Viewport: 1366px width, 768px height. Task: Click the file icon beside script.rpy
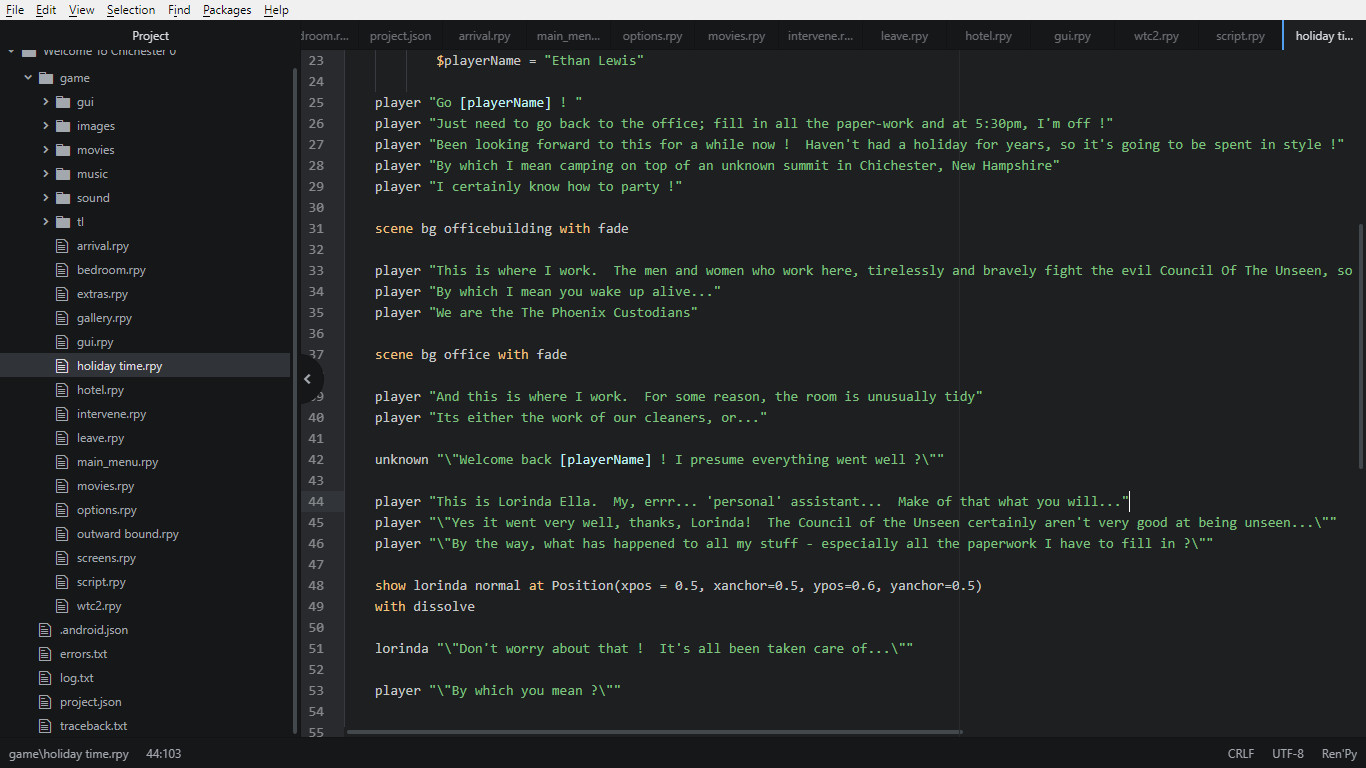tap(62, 581)
